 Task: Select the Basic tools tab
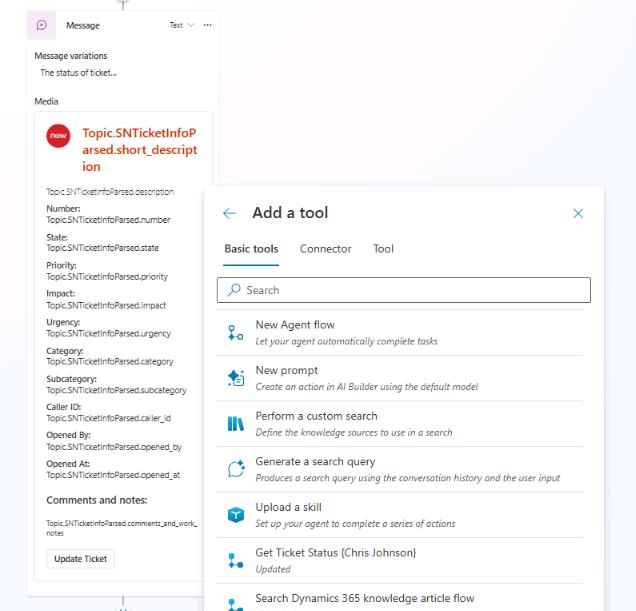(x=251, y=249)
